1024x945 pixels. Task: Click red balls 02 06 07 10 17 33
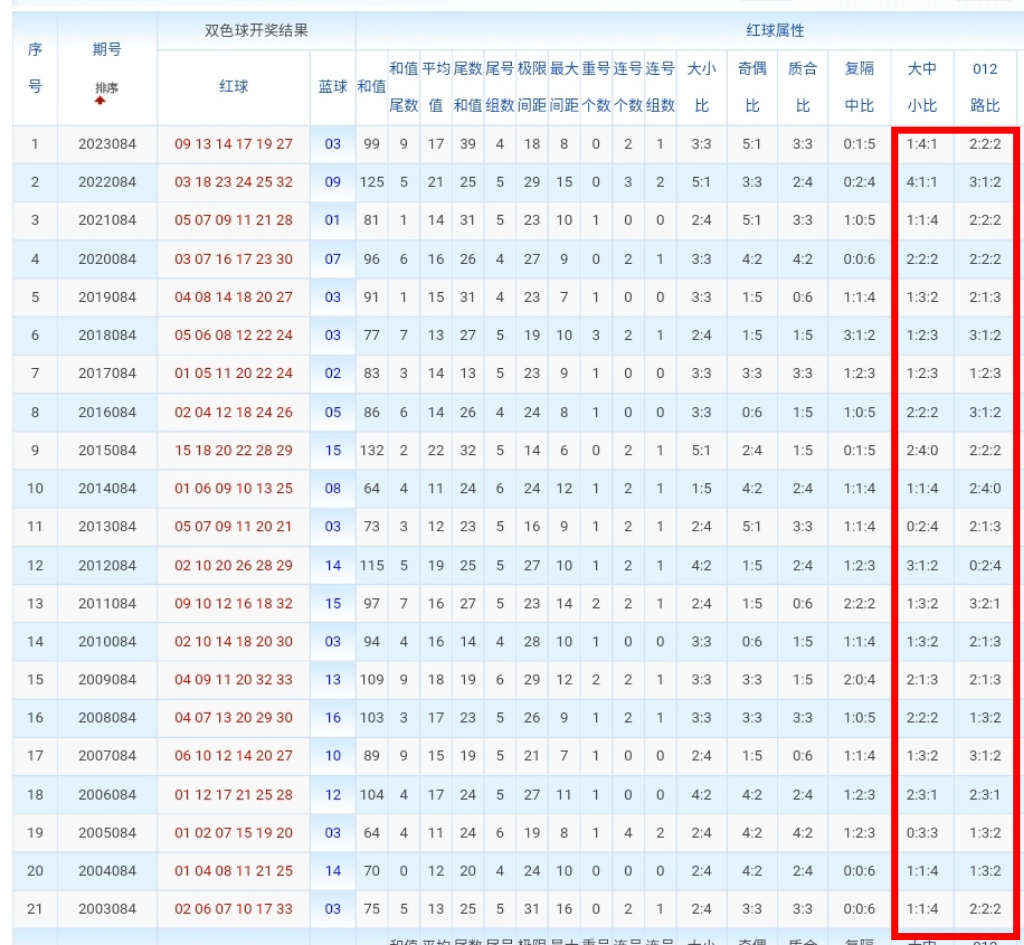click(x=233, y=909)
